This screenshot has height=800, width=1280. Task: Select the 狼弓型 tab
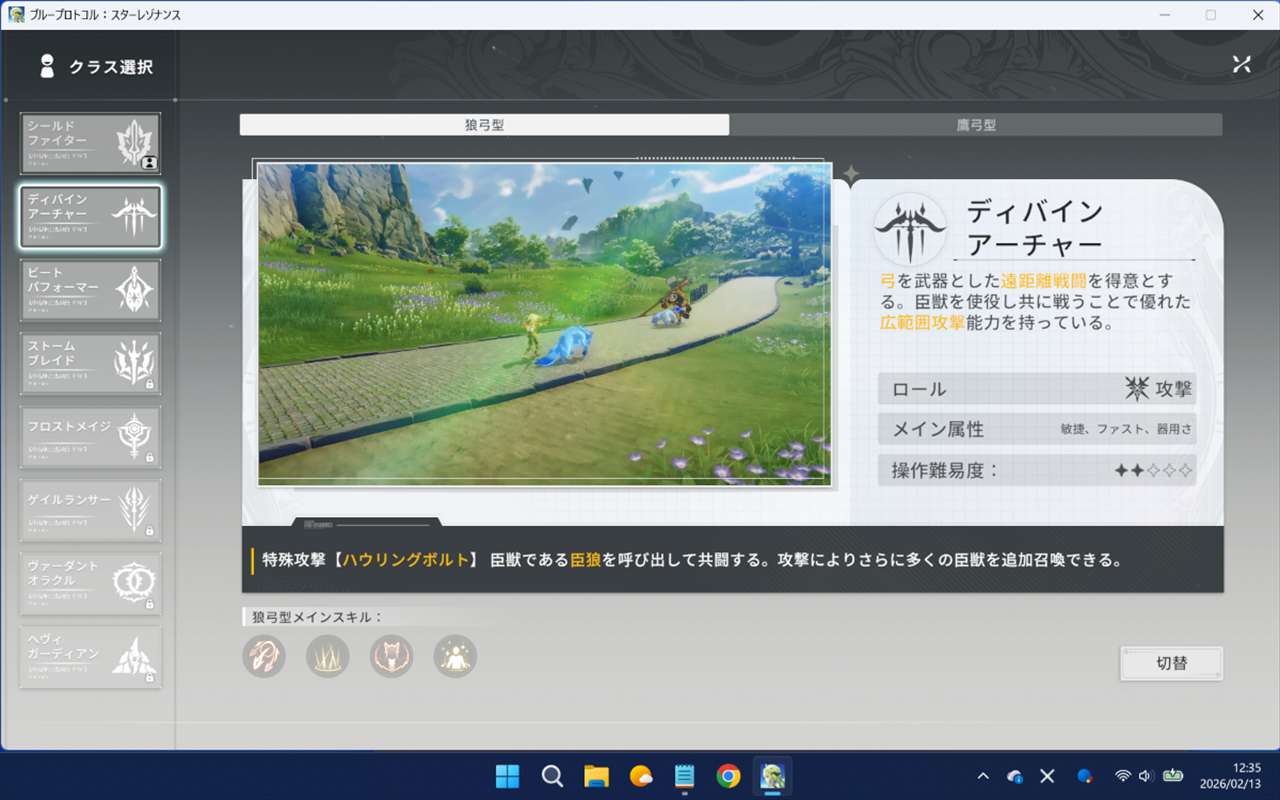485,125
